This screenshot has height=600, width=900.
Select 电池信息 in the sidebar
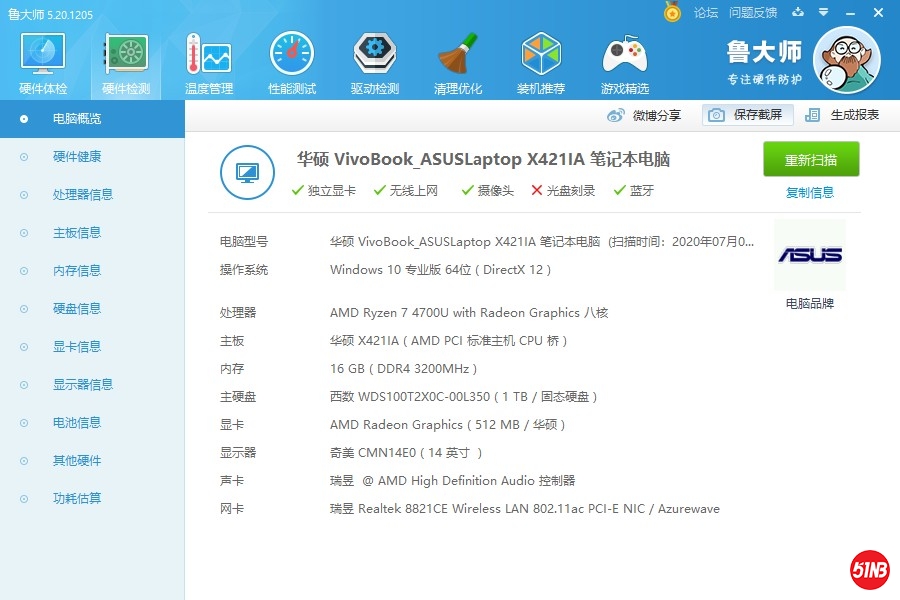(77, 423)
